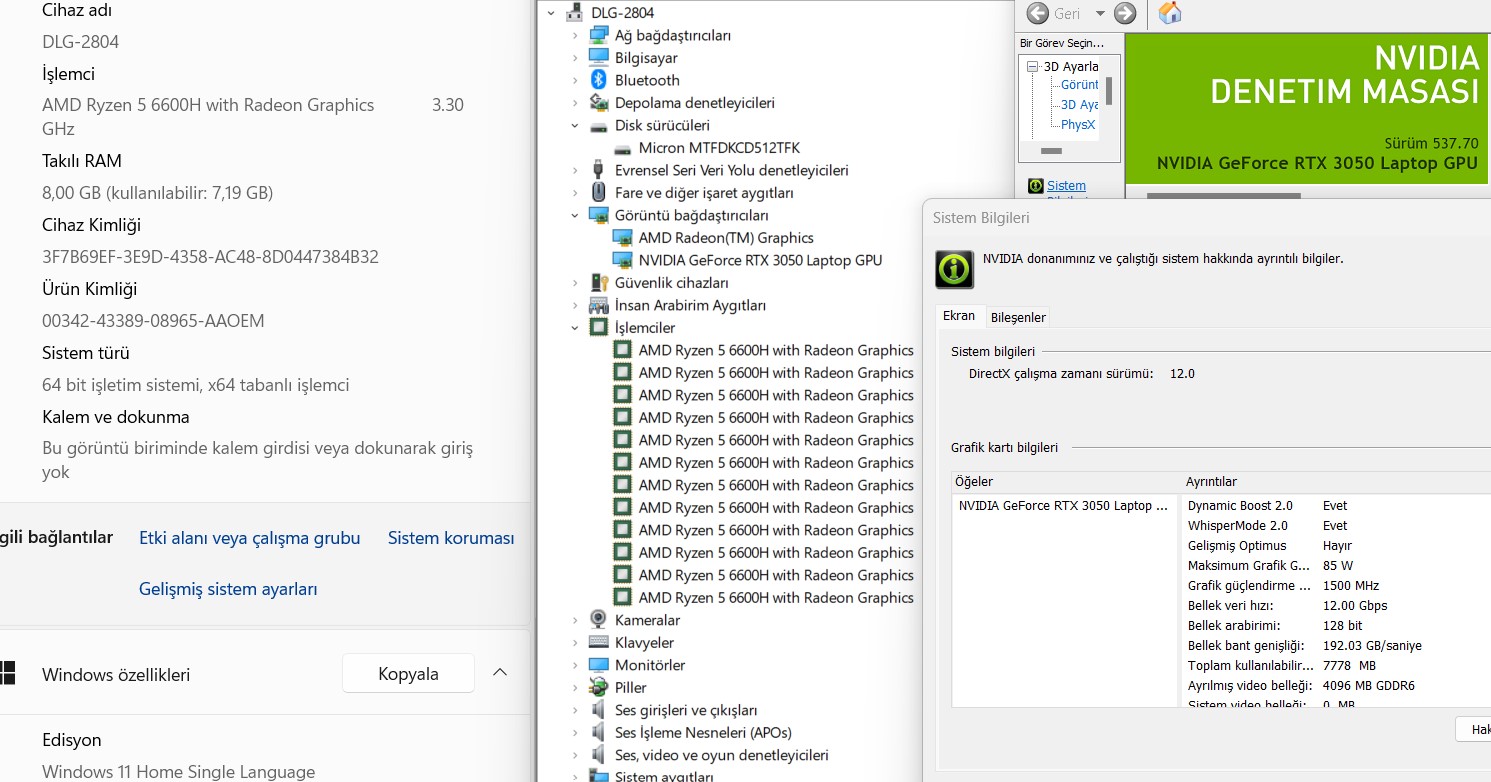Click the Kameralar webcam icon
1491x782 pixels.
click(x=599, y=620)
